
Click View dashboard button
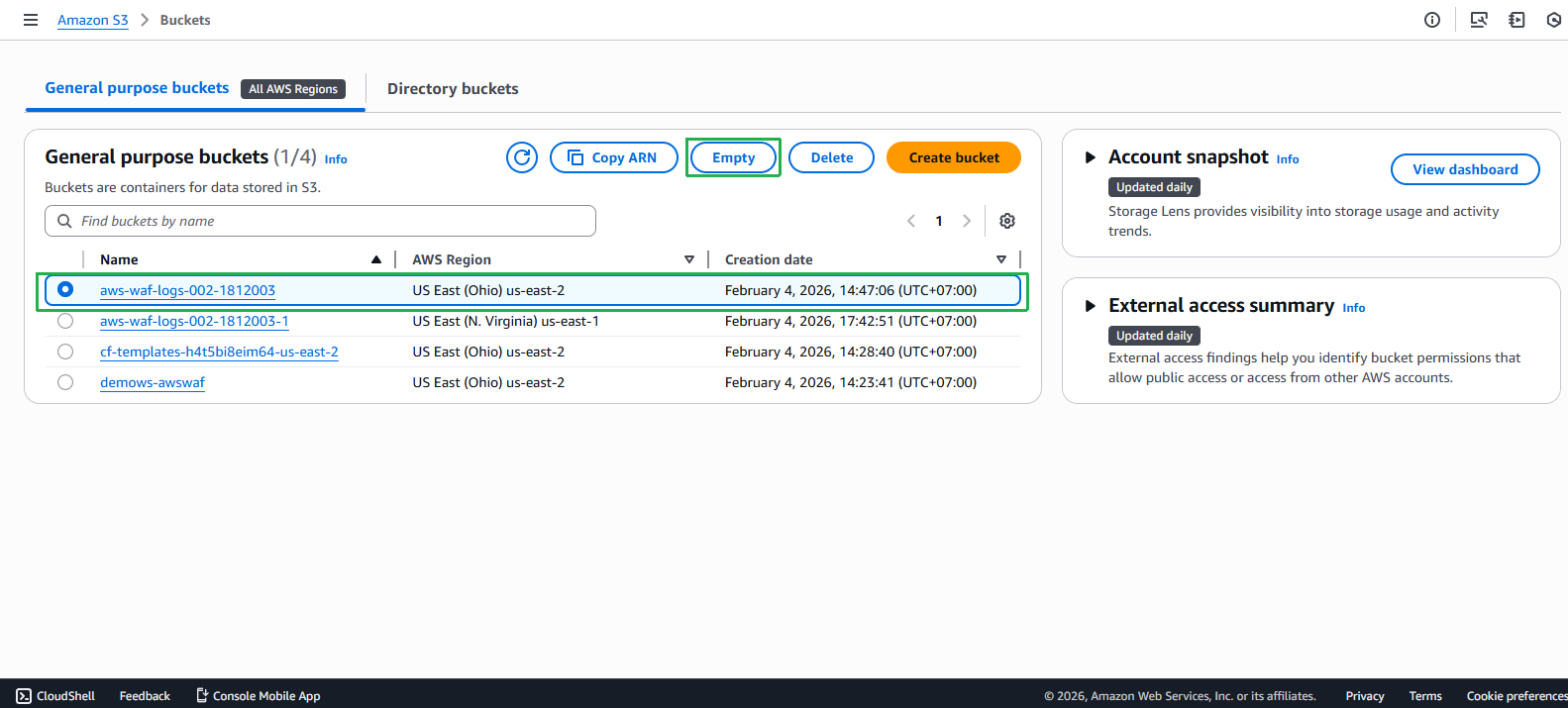tap(1465, 169)
